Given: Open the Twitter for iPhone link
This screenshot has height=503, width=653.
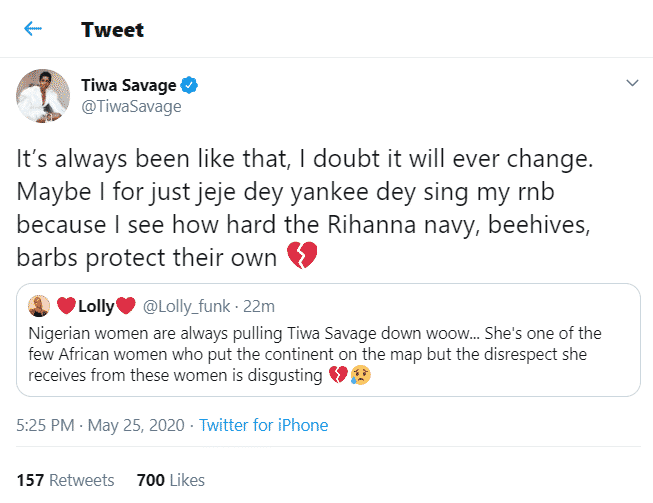Looking at the screenshot, I should tap(264, 425).
